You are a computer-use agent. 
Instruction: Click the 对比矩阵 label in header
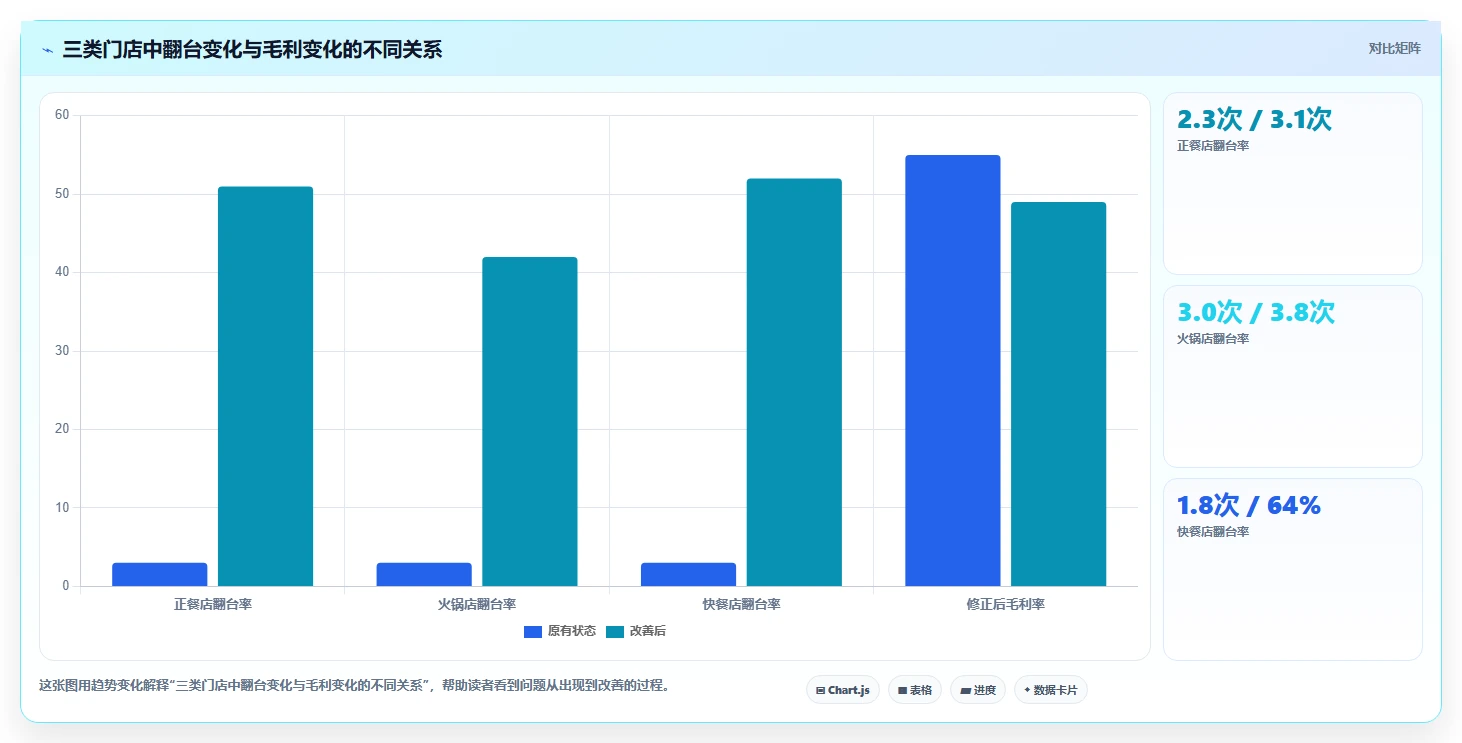[1394, 48]
